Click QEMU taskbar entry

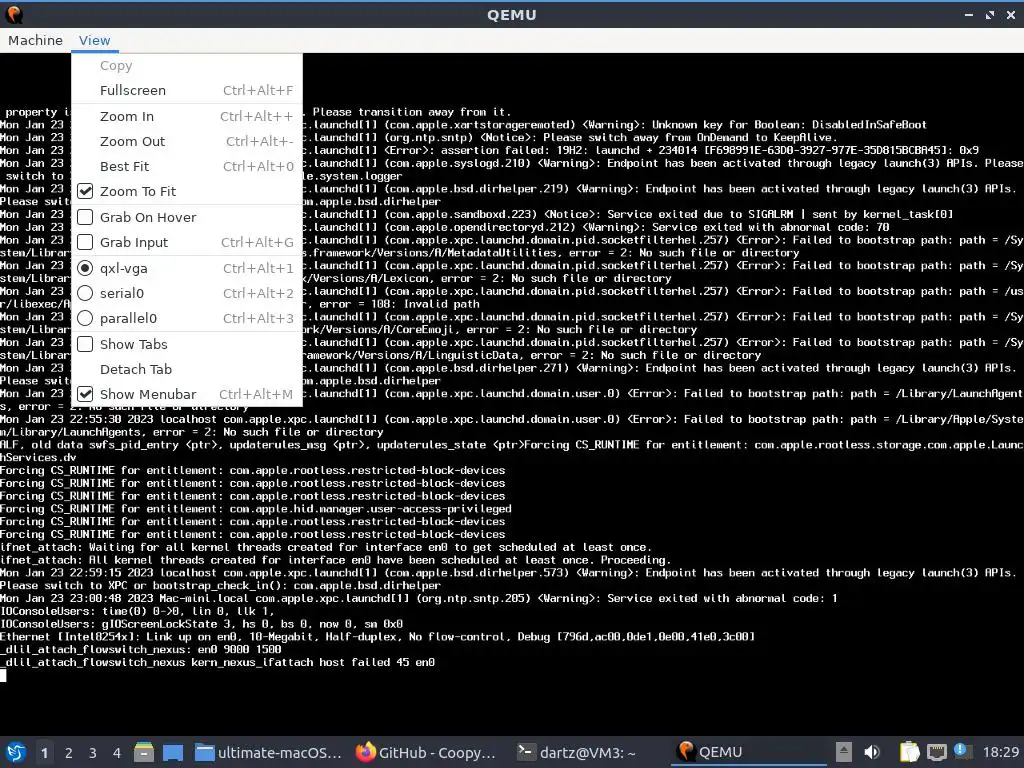748,752
